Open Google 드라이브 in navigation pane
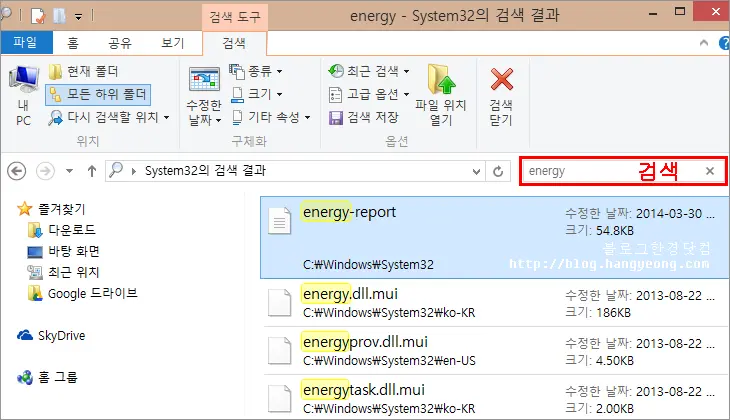 pos(83,293)
